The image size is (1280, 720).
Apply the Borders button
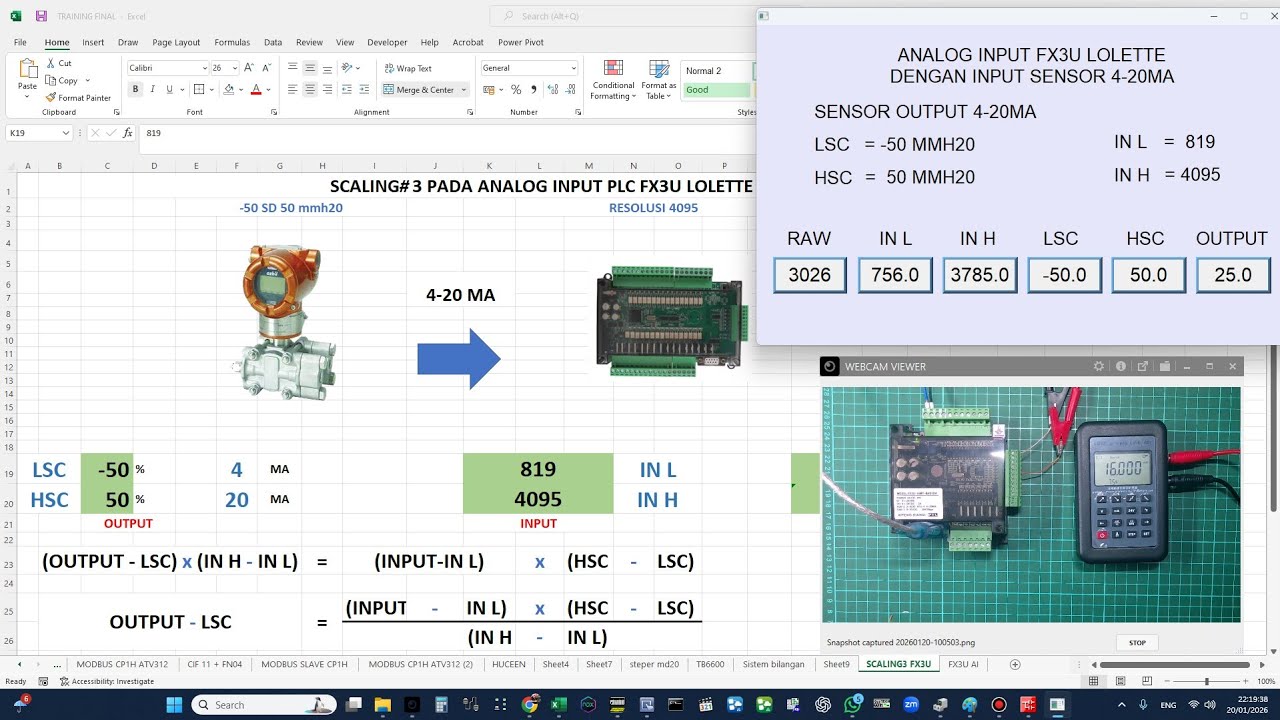(199, 89)
